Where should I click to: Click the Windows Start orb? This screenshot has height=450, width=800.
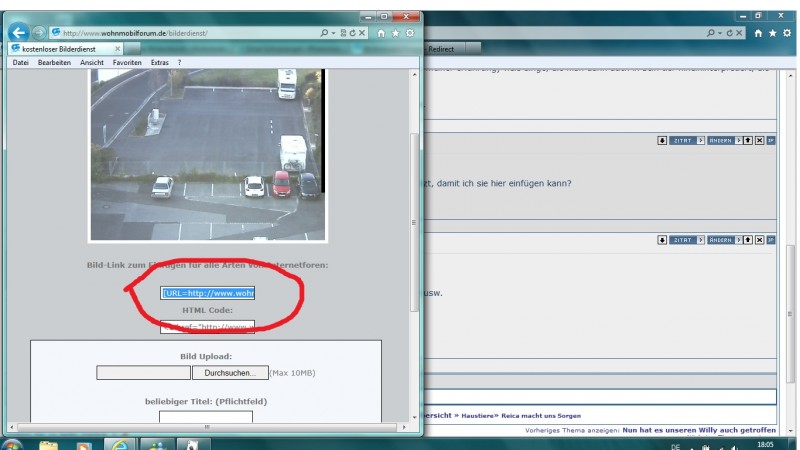pyautogui.click(x=13, y=443)
